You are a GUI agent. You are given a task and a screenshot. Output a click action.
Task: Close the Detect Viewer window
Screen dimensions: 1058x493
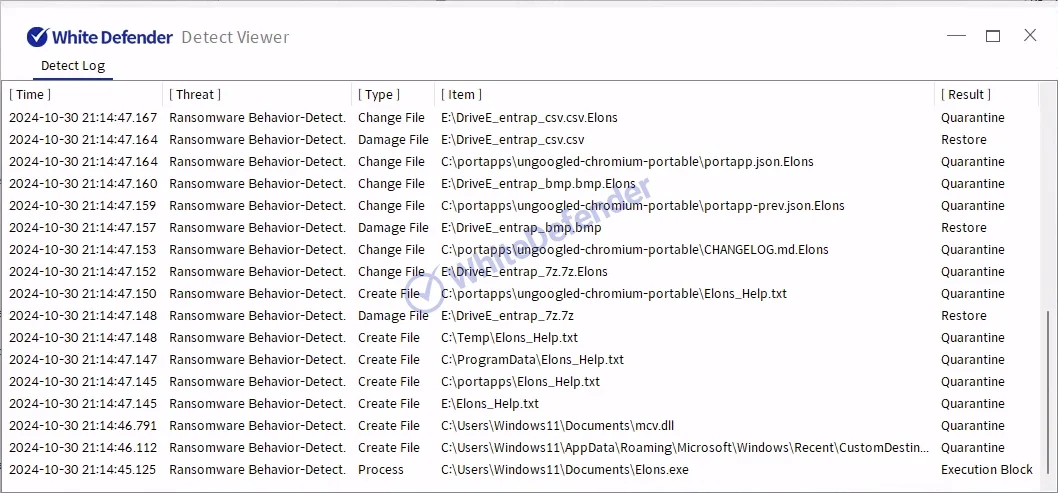(1030, 36)
